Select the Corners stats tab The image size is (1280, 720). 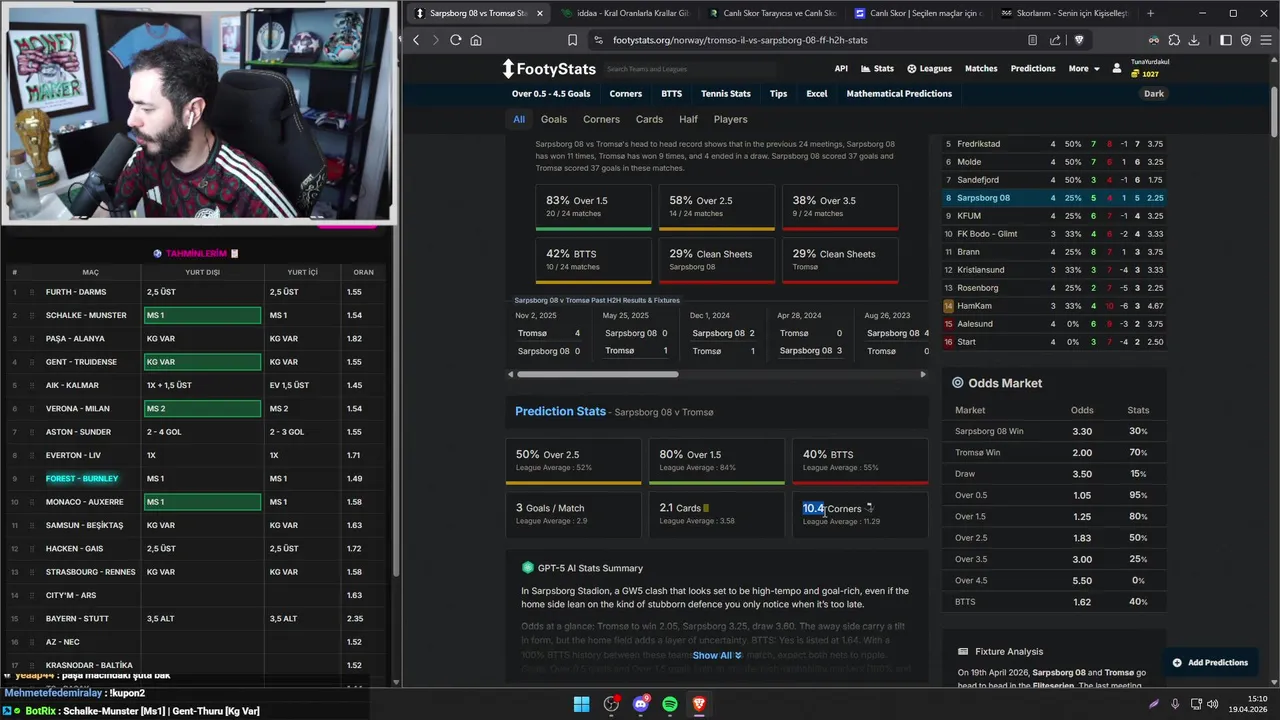coord(601,119)
